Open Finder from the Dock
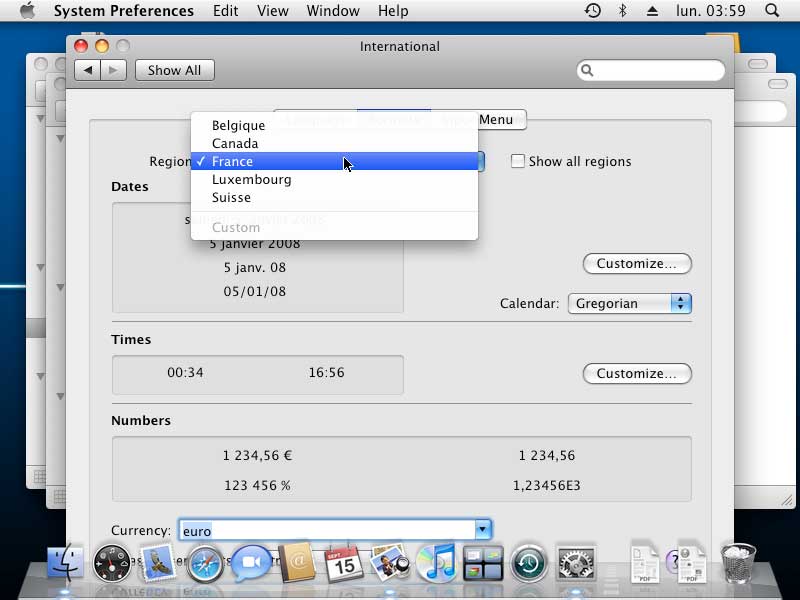800x600 pixels. [65, 563]
